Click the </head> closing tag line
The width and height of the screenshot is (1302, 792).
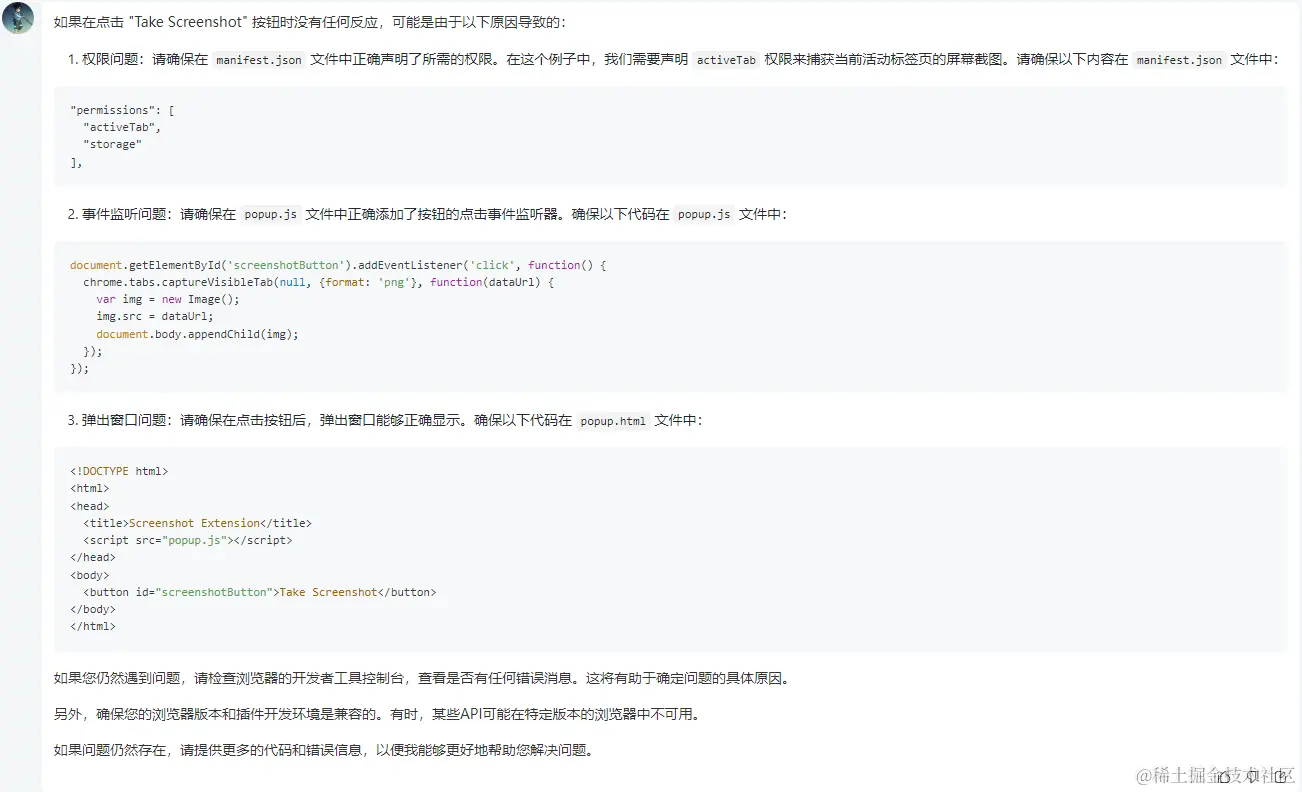tap(93, 557)
